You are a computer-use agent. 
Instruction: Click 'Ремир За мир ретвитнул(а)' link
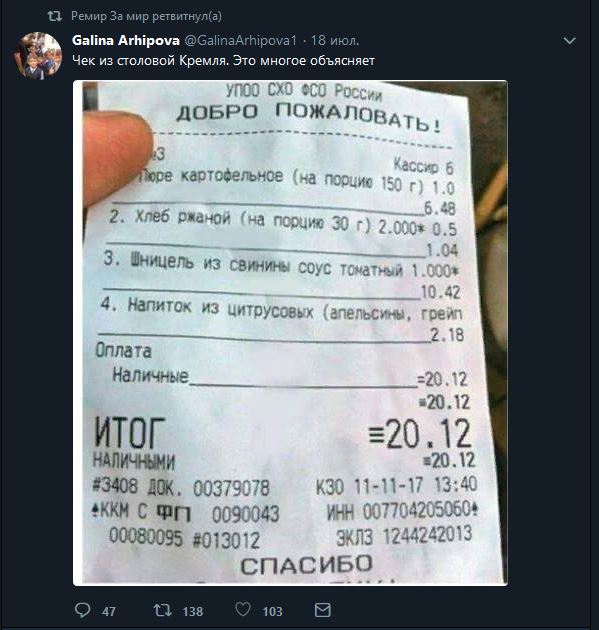pyautogui.click(x=146, y=16)
